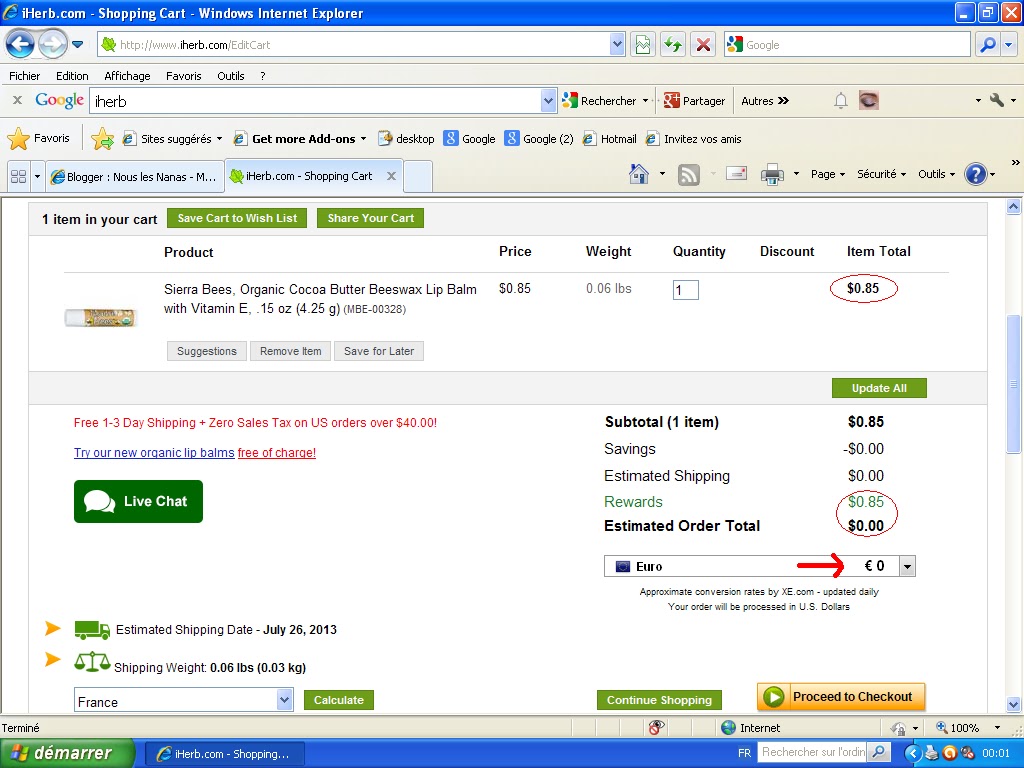Open the Edition menu
This screenshot has height=768, width=1024.
72,76
